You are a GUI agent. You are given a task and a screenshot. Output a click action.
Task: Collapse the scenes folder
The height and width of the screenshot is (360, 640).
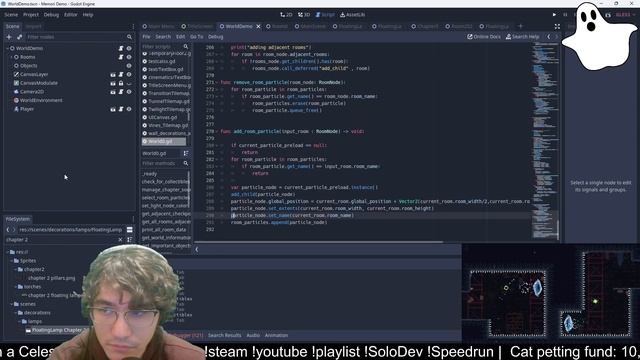(x=11, y=304)
